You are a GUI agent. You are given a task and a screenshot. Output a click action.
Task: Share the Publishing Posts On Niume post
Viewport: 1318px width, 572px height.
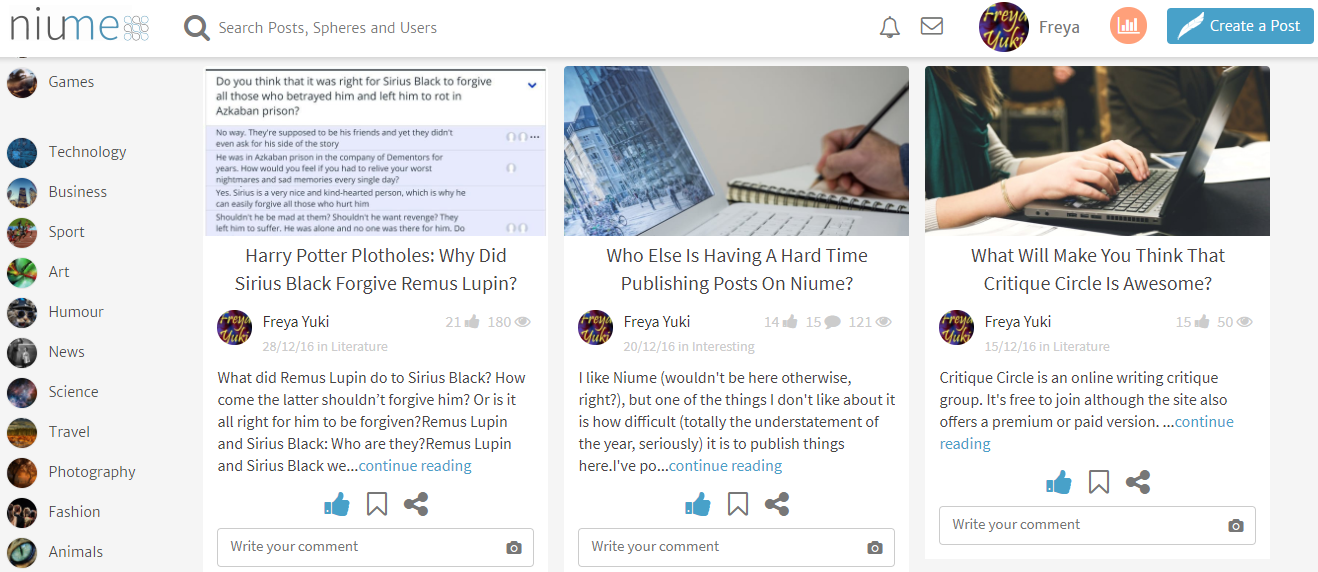777,504
